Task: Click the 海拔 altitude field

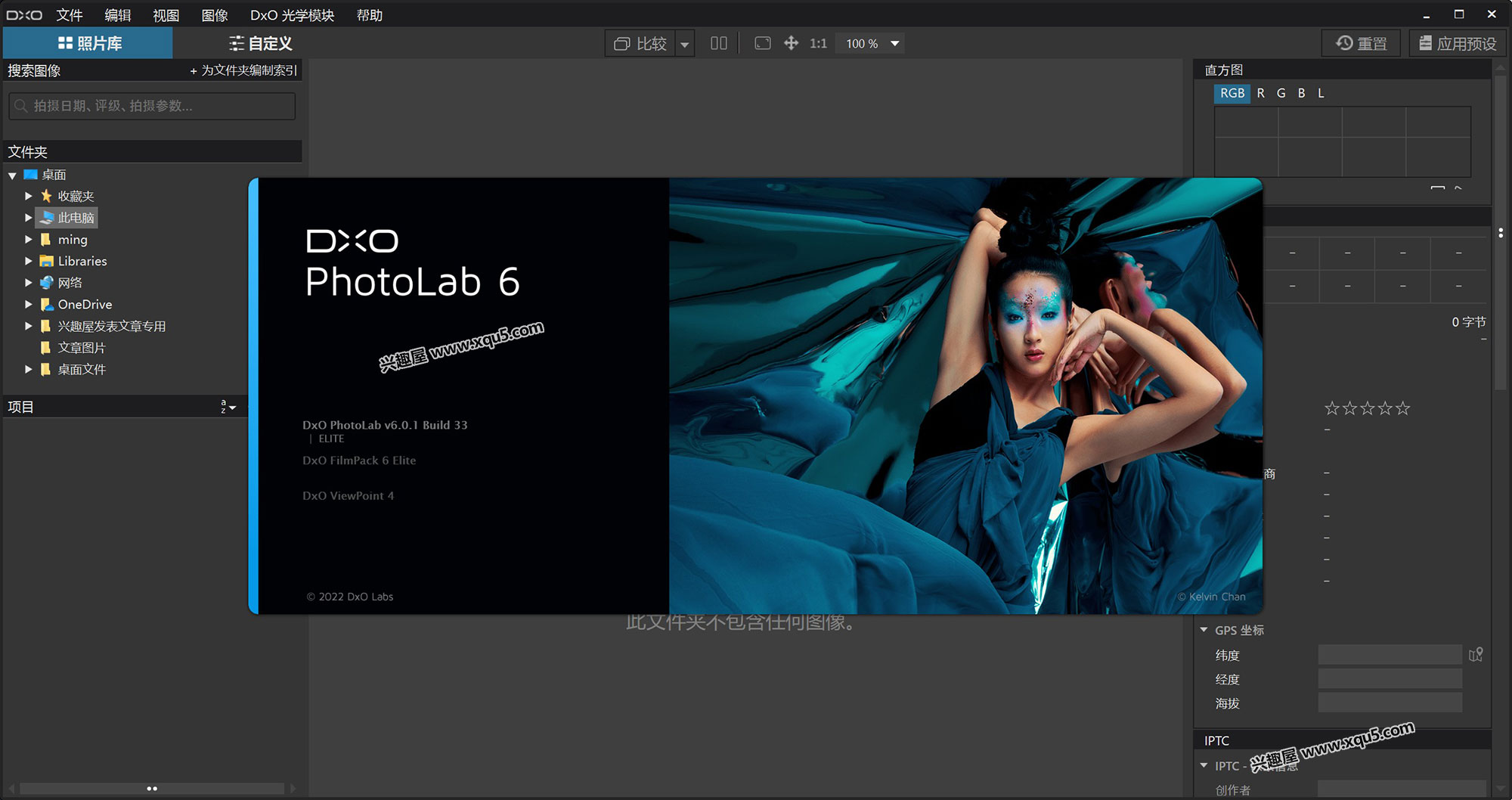Action: tap(1390, 703)
